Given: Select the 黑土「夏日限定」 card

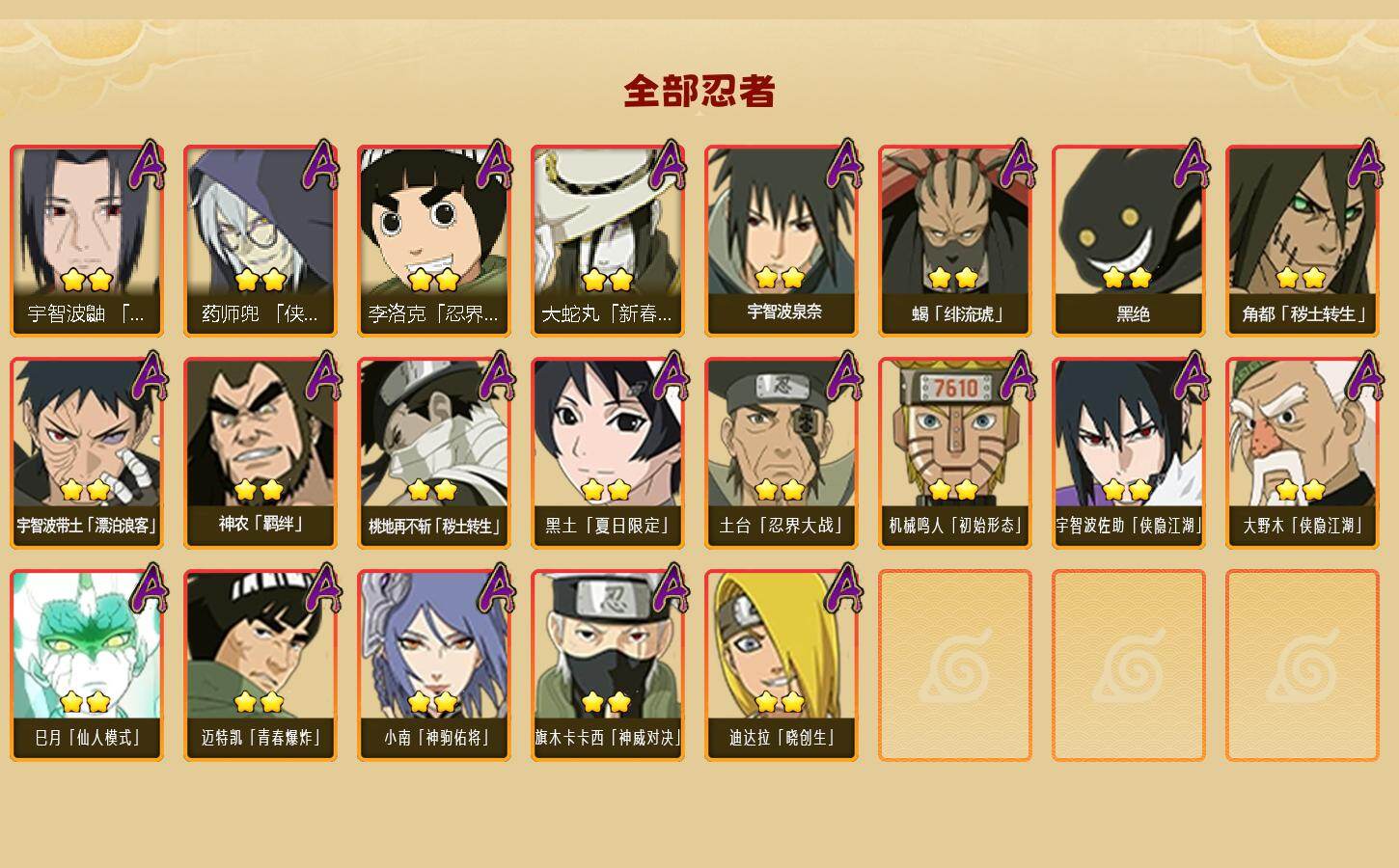Looking at the screenshot, I should pos(608,452).
